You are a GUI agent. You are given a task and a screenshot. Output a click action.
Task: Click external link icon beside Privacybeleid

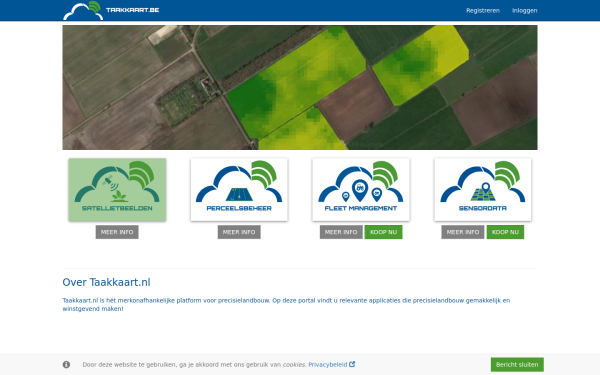pyautogui.click(x=352, y=364)
